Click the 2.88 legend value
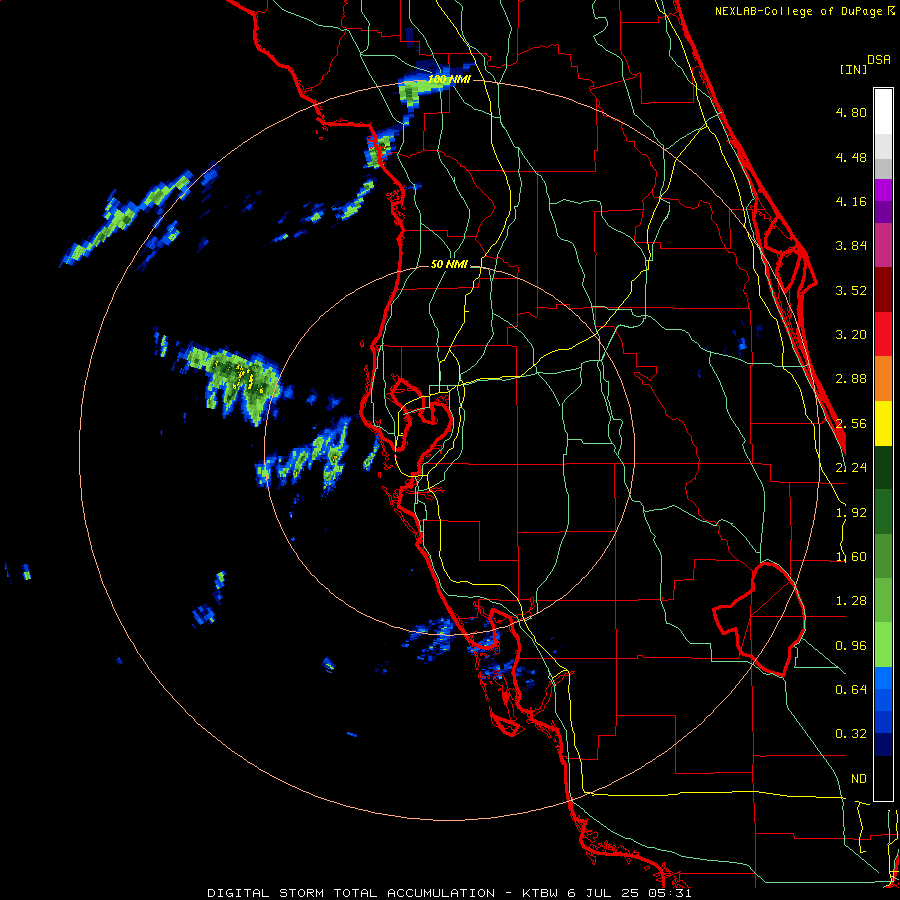This screenshot has height=900, width=900. click(851, 379)
